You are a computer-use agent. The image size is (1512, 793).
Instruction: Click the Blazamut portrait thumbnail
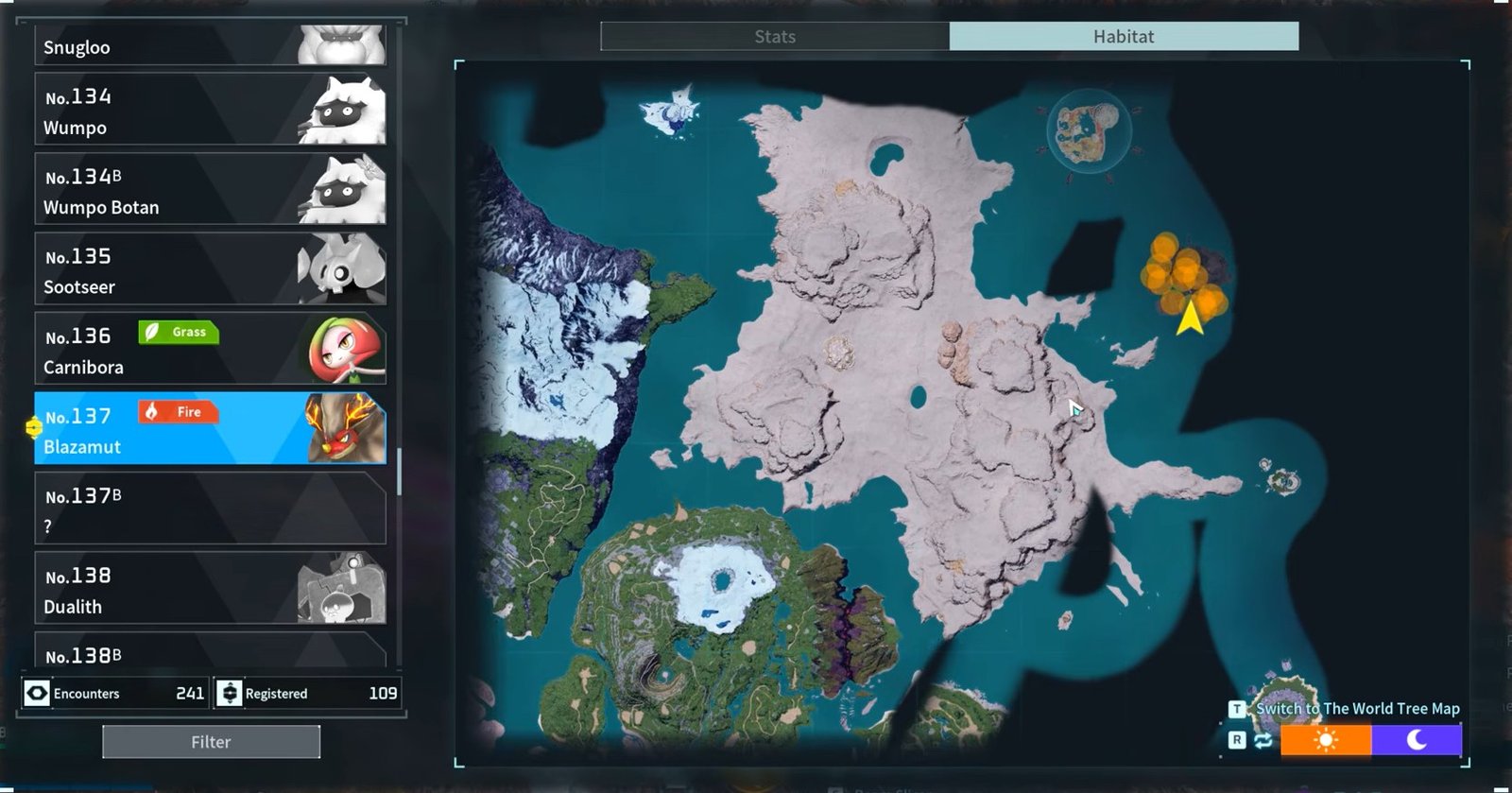click(x=345, y=429)
